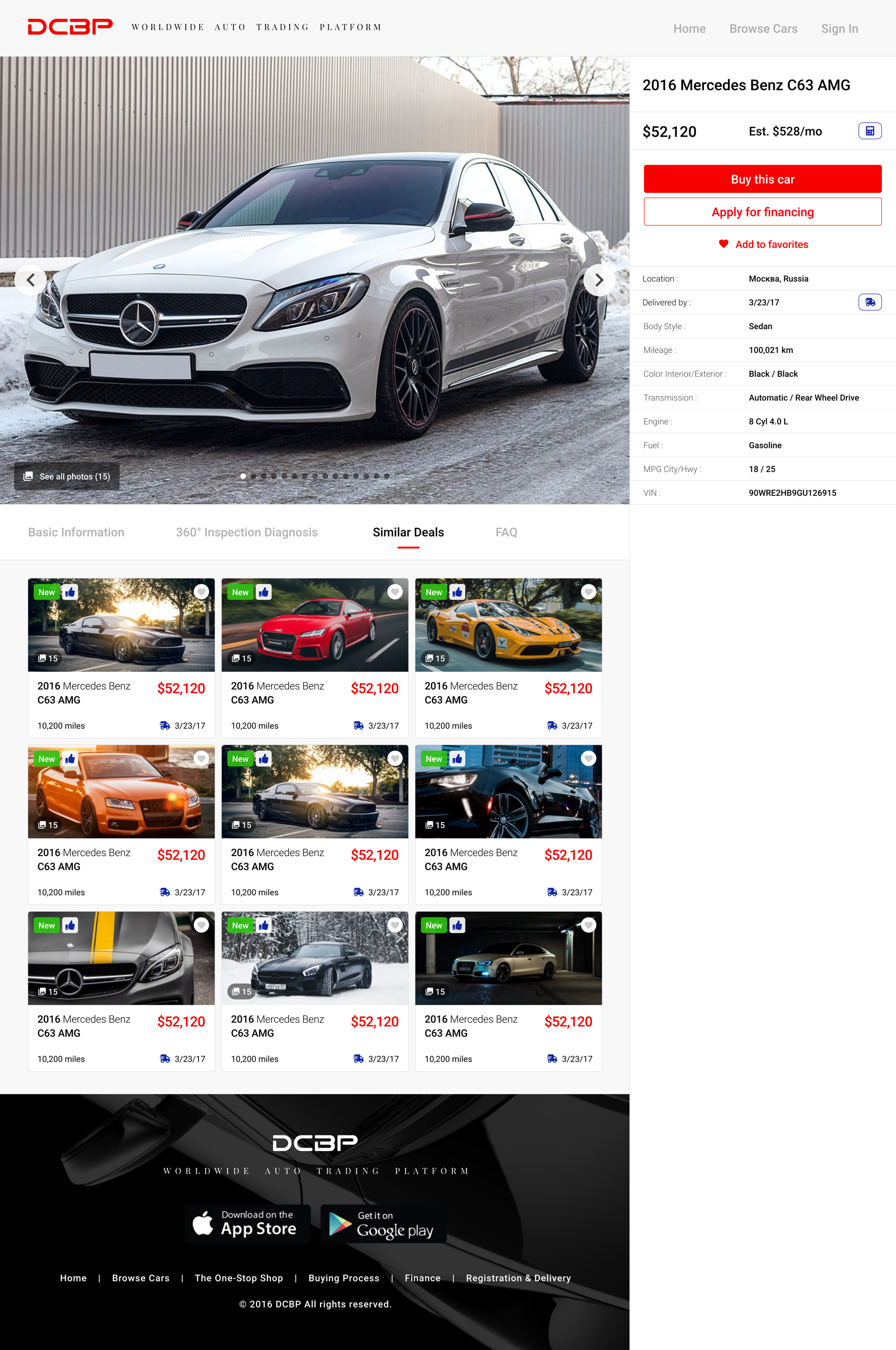Open The One-Stop Shop footer link
896x1350 pixels.
pos(239,1278)
